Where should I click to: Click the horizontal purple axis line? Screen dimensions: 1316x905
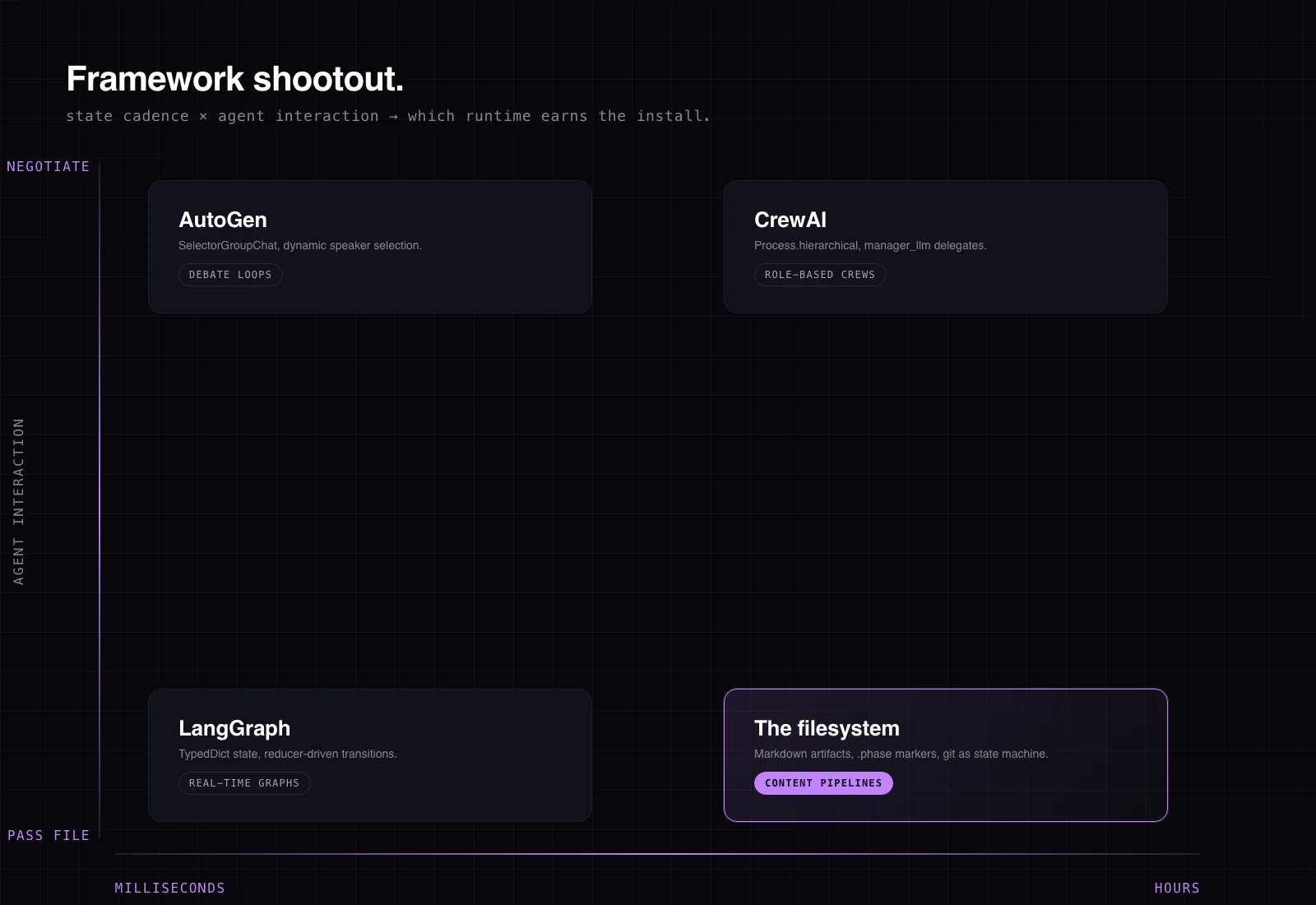(658, 854)
